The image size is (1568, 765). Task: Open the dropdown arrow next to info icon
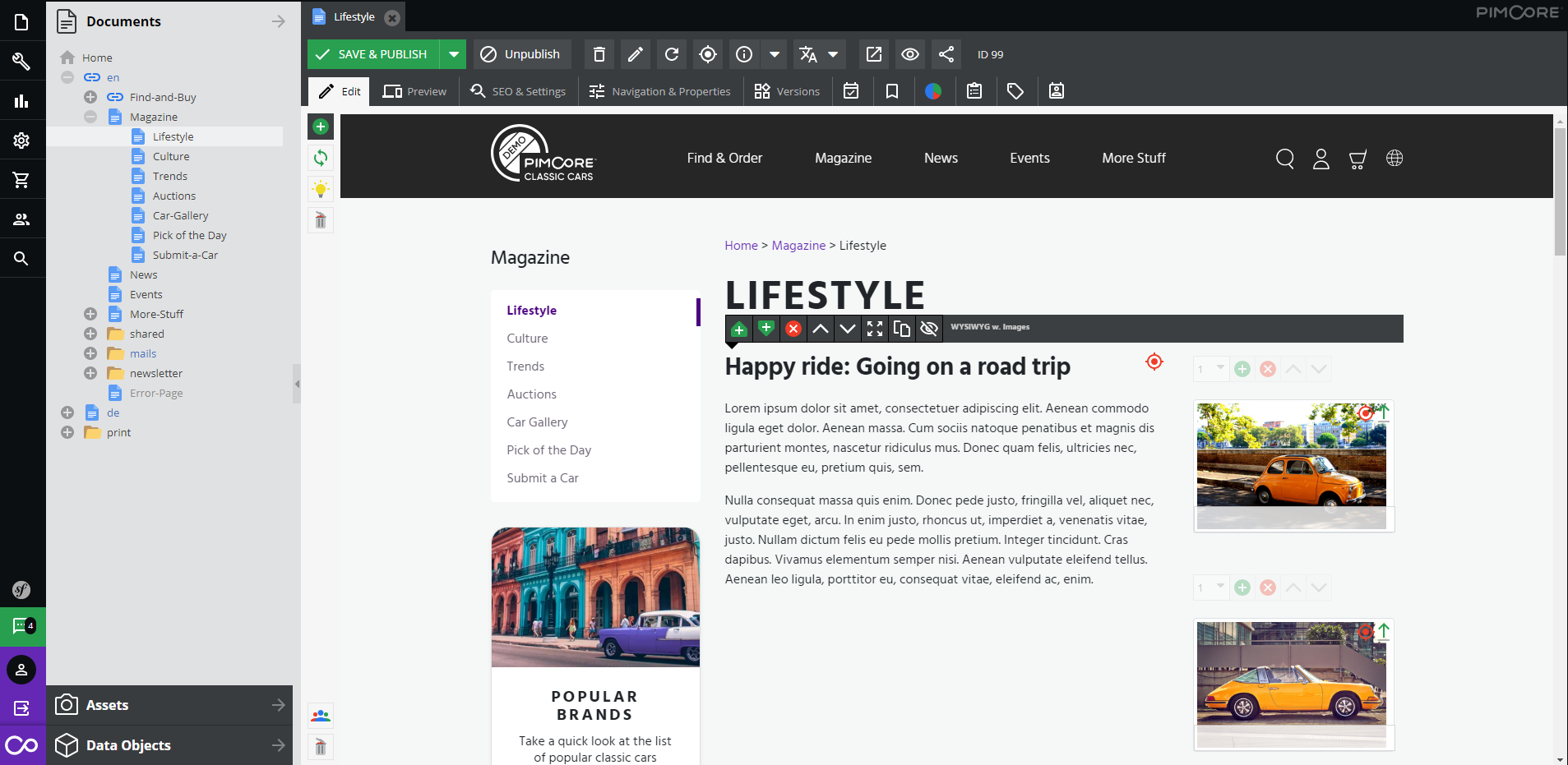pos(775,54)
